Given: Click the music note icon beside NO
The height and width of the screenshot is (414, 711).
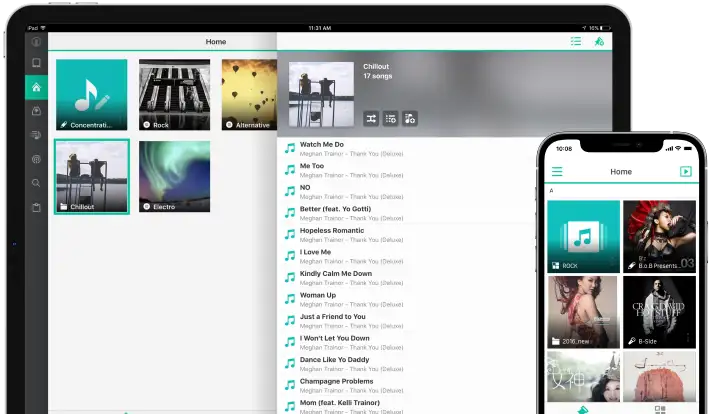Looking at the screenshot, I should click(x=290, y=191).
